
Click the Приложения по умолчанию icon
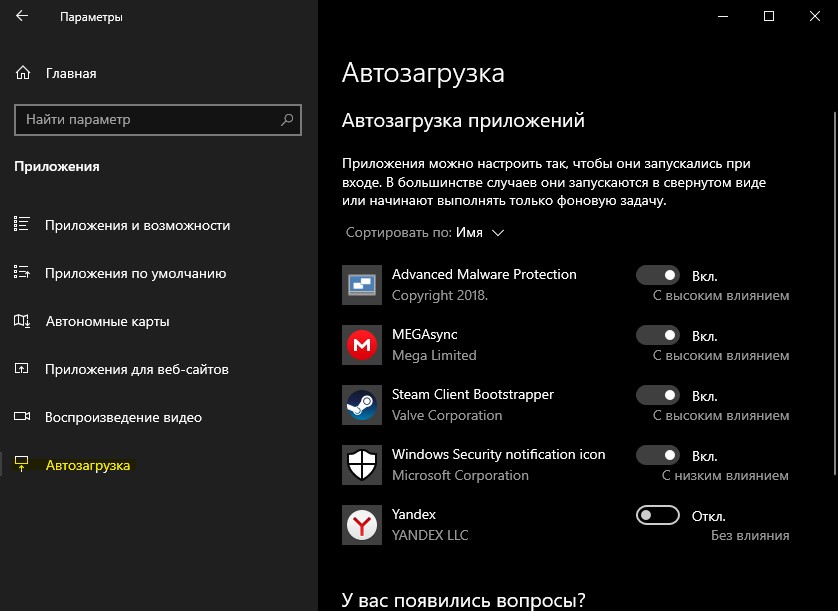tap(21, 272)
